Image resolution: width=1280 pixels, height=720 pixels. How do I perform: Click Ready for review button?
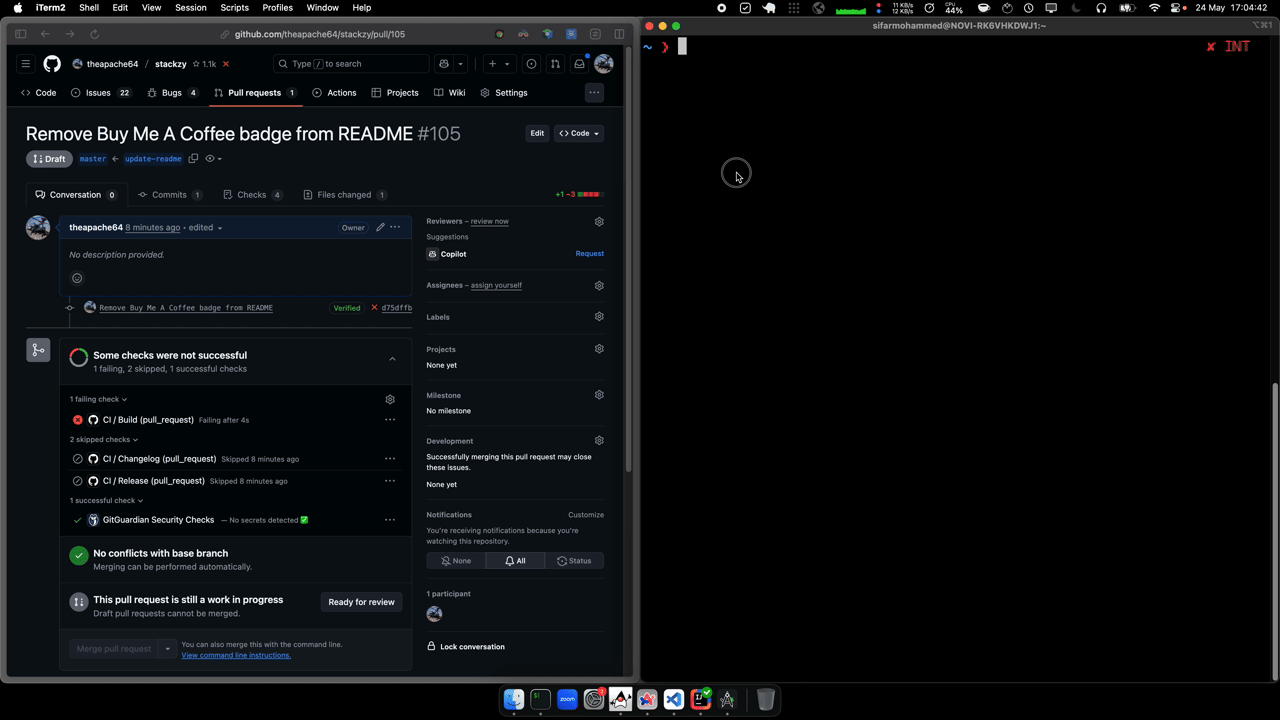[x=362, y=602]
